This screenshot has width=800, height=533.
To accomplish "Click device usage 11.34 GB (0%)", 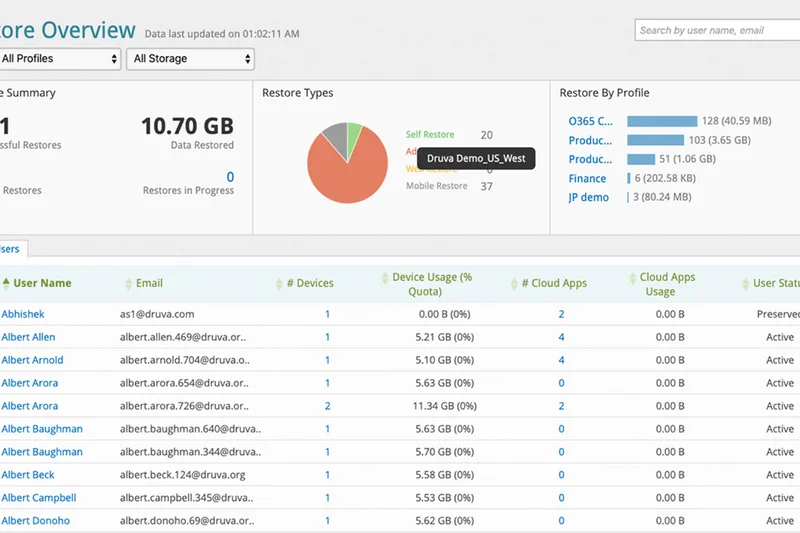I will click(x=444, y=406).
